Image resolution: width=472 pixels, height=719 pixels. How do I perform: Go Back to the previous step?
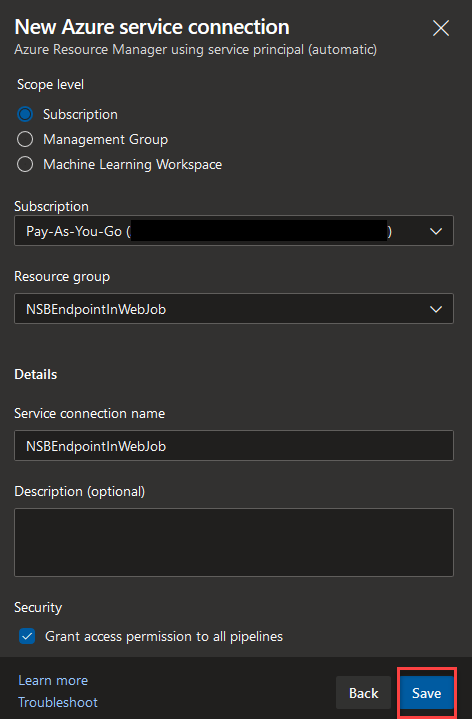click(x=363, y=693)
